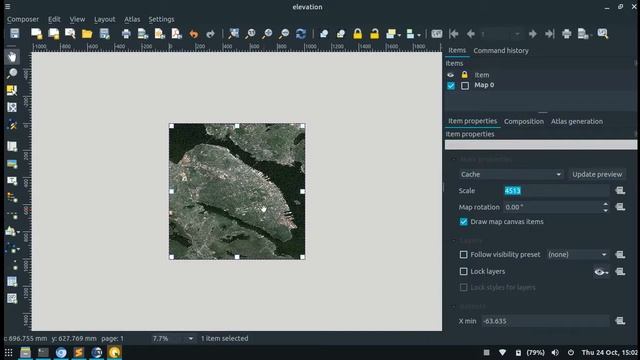
Task: Click the Atlas settings icon
Action: pyautogui.click(x=602, y=33)
